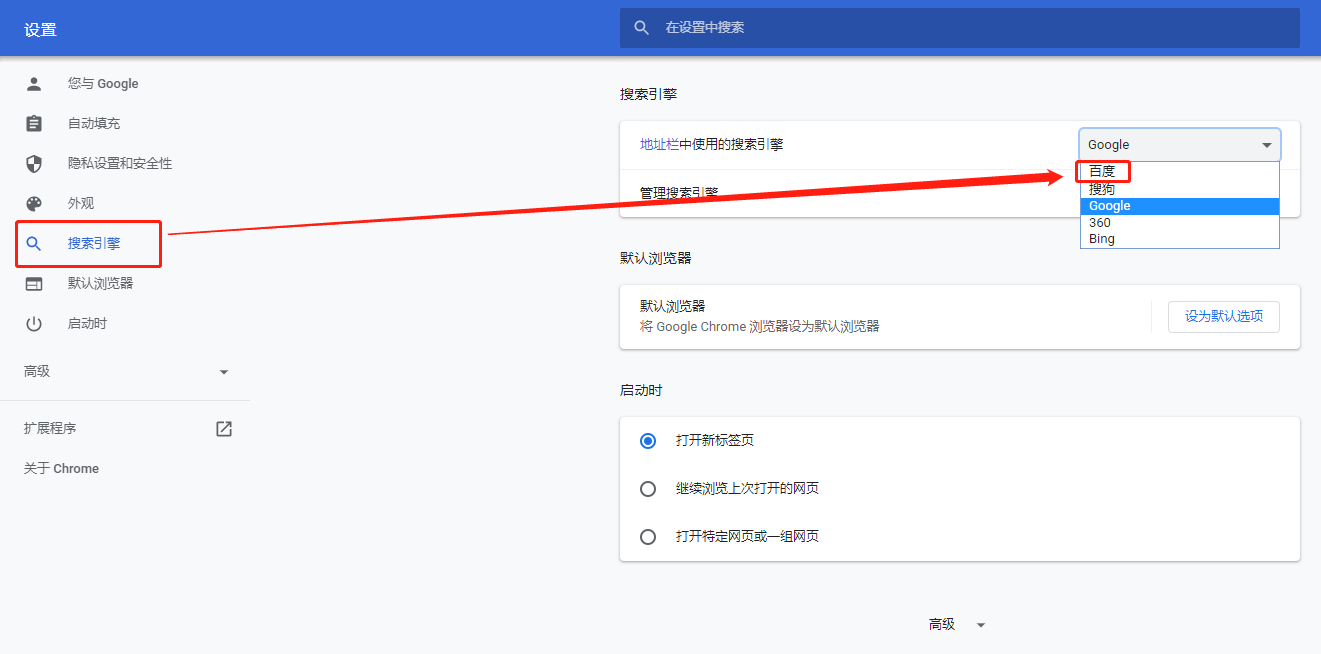Click the 将 Google Chrome 浏览器设为默认浏览器 text
Screen dimensions: 1321x654
[x=760, y=327]
